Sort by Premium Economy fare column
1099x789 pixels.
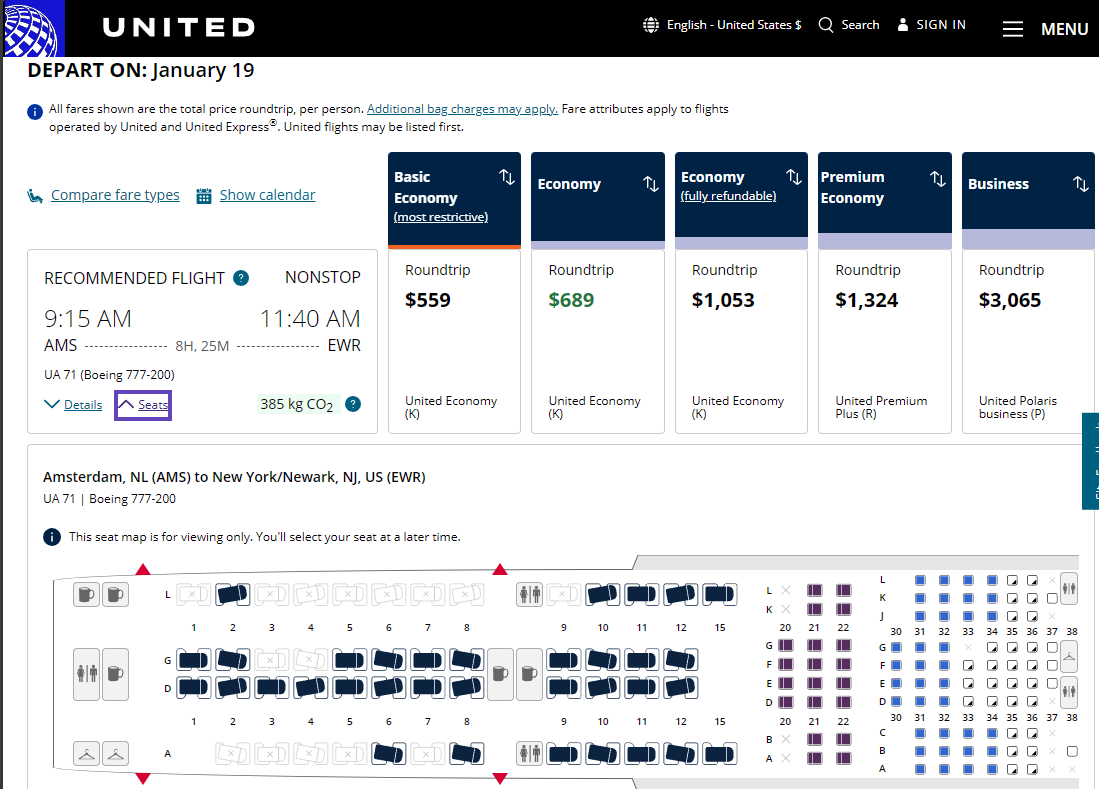(x=937, y=178)
